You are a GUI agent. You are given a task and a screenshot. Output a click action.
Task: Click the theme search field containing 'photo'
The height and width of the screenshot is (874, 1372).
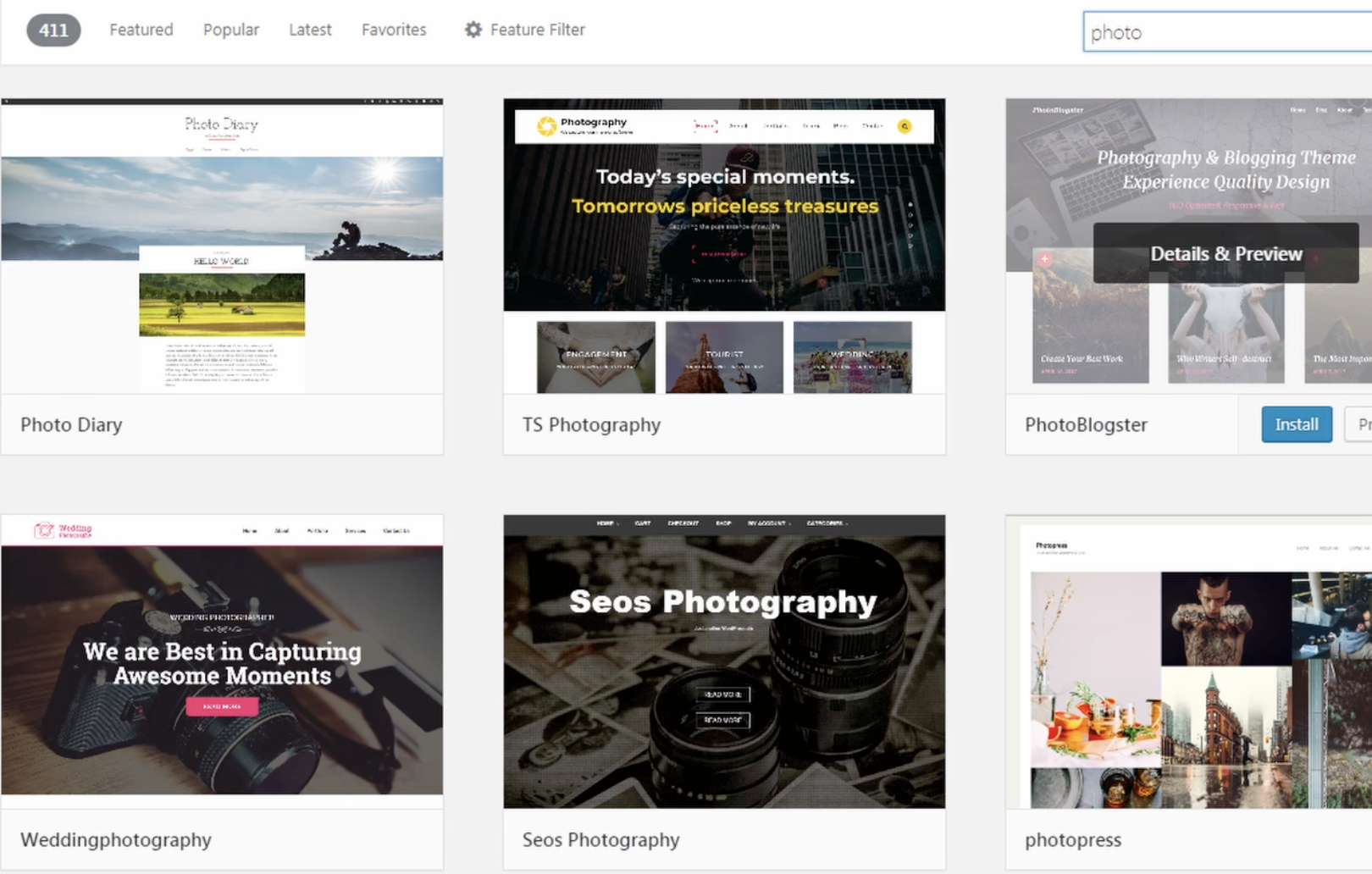coord(1227,32)
